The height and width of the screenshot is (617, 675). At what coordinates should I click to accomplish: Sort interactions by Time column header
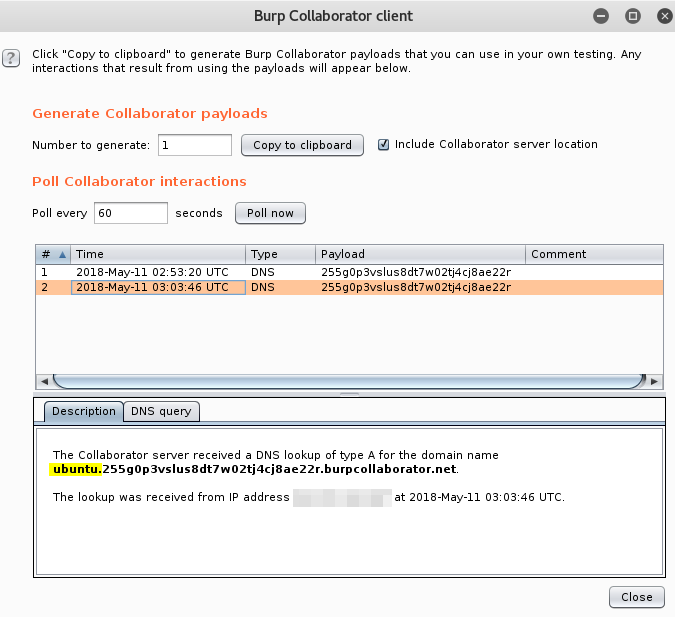[x=158, y=254]
